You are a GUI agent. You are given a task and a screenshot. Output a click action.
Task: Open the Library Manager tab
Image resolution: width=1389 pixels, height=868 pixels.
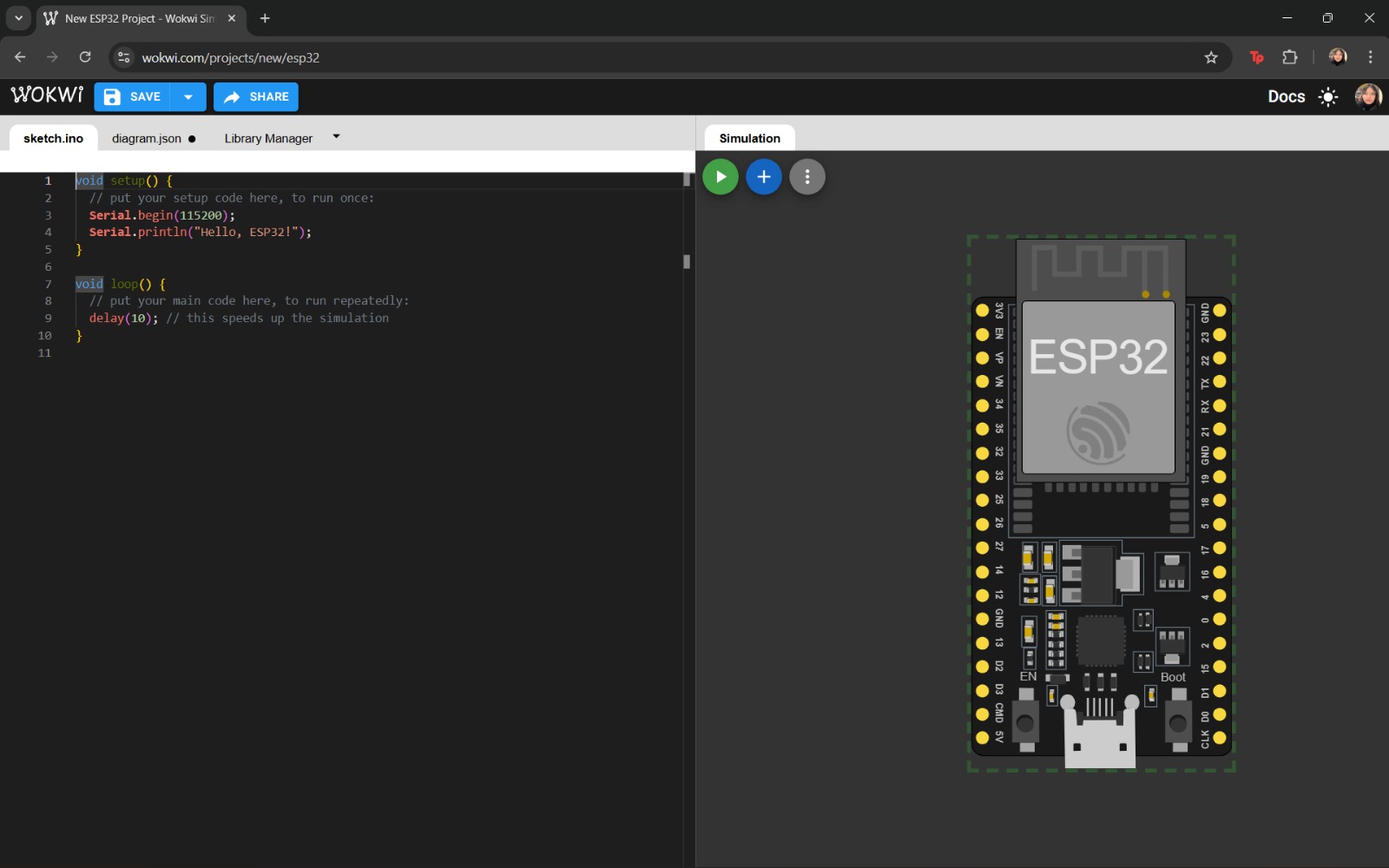(x=268, y=138)
